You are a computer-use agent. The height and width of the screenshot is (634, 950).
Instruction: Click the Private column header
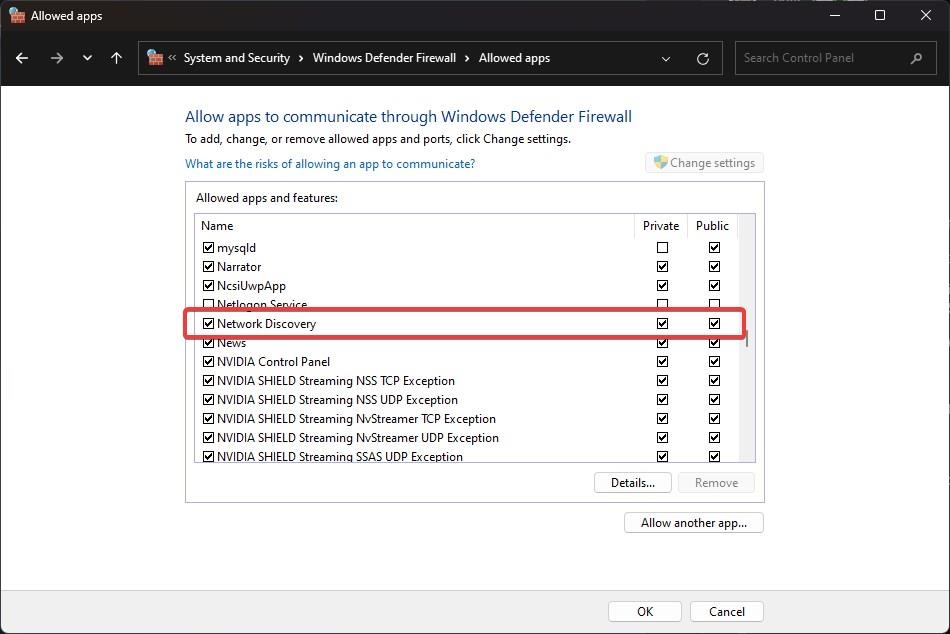tap(661, 225)
